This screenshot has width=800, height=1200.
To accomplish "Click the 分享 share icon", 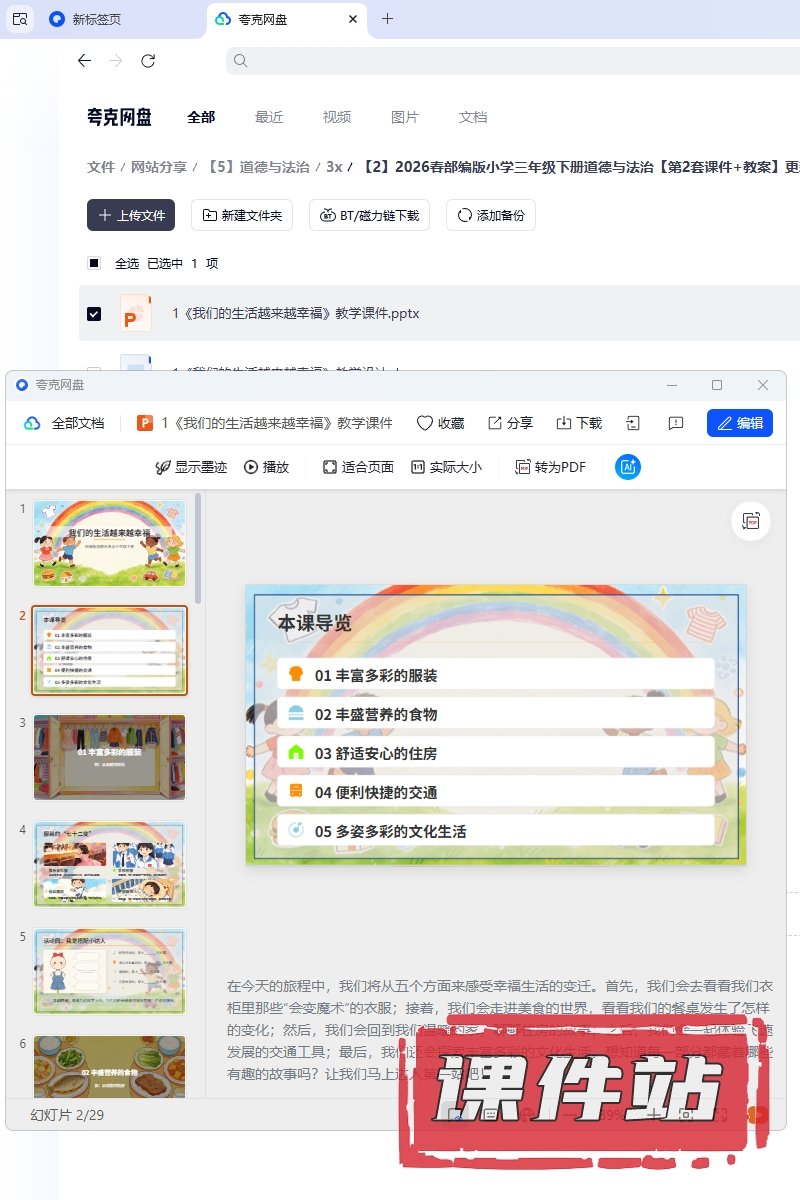I will point(495,423).
